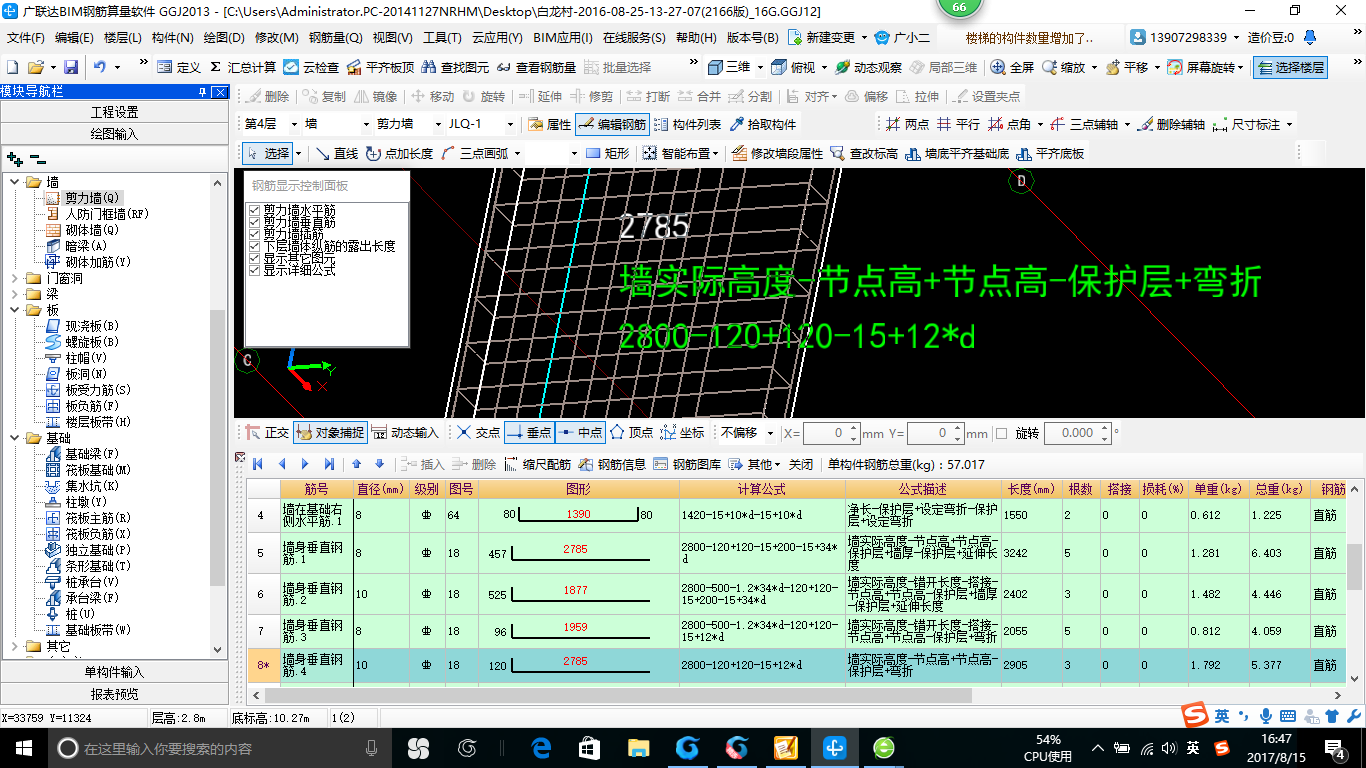The height and width of the screenshot is (768, 1366).
Task: Click 缩尺配筋 scaled rebar tool
Action: point(537,465)
